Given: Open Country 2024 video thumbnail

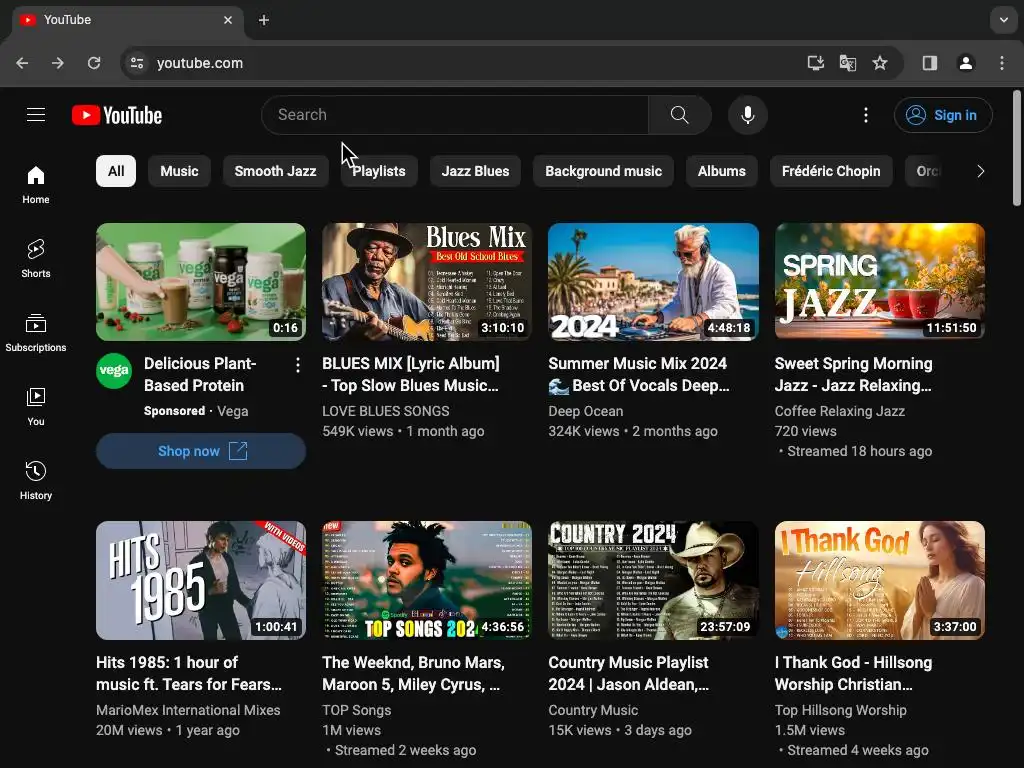Looking at the screenshot, I should pos(653,581).
